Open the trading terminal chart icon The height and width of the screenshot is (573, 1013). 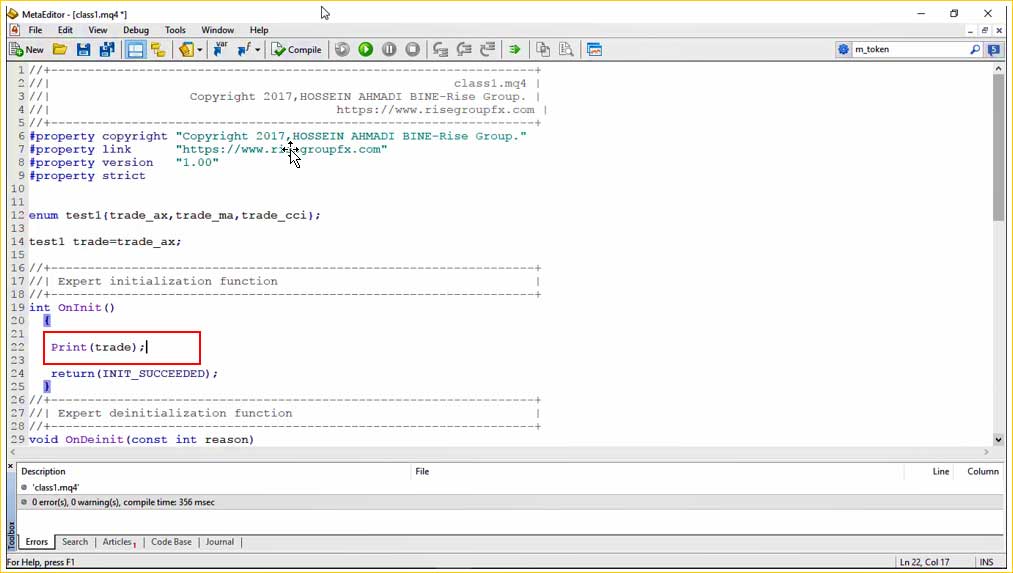[x=594, y=50]
